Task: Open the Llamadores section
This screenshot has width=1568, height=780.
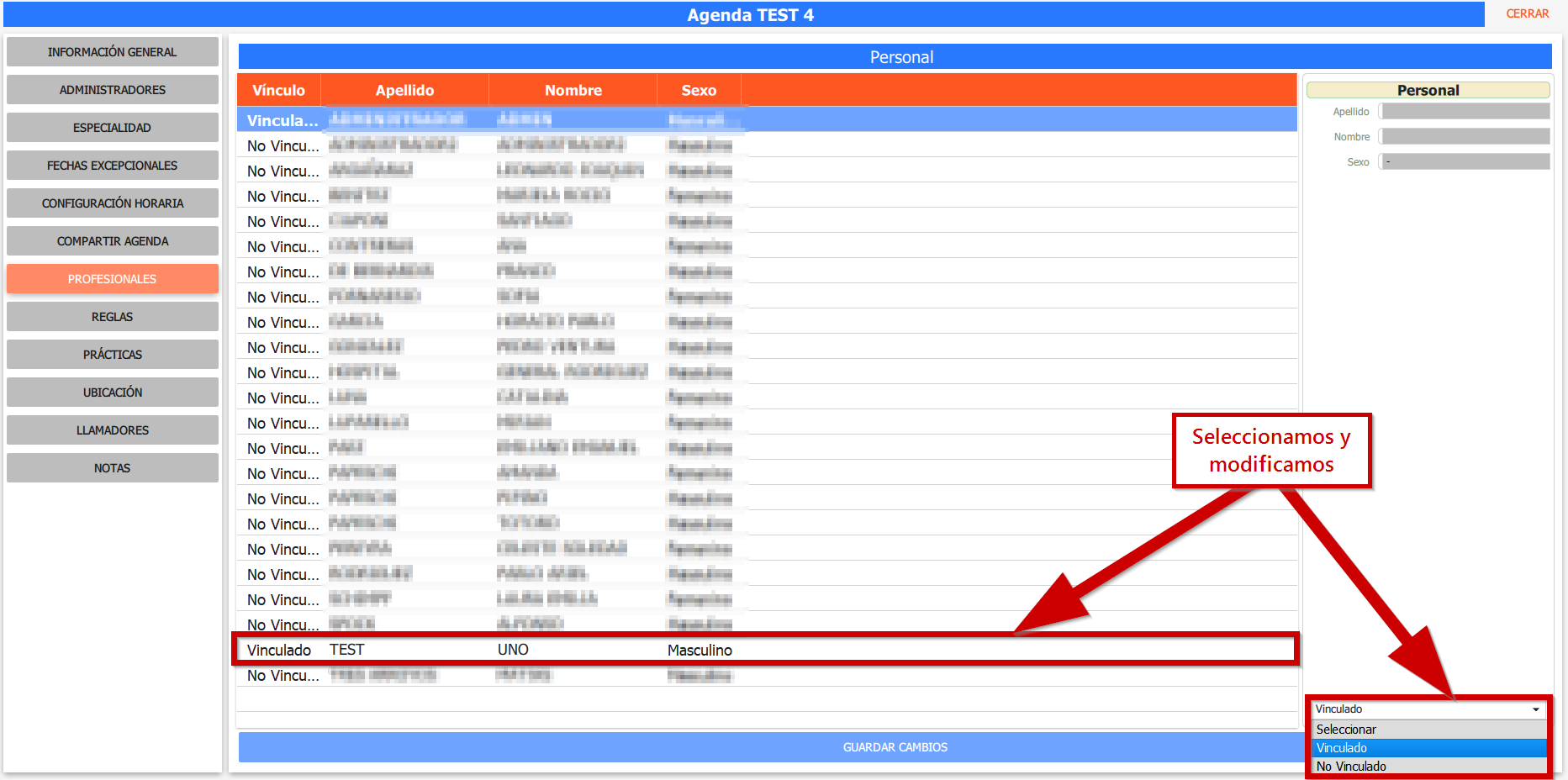Action: (112, 430)
